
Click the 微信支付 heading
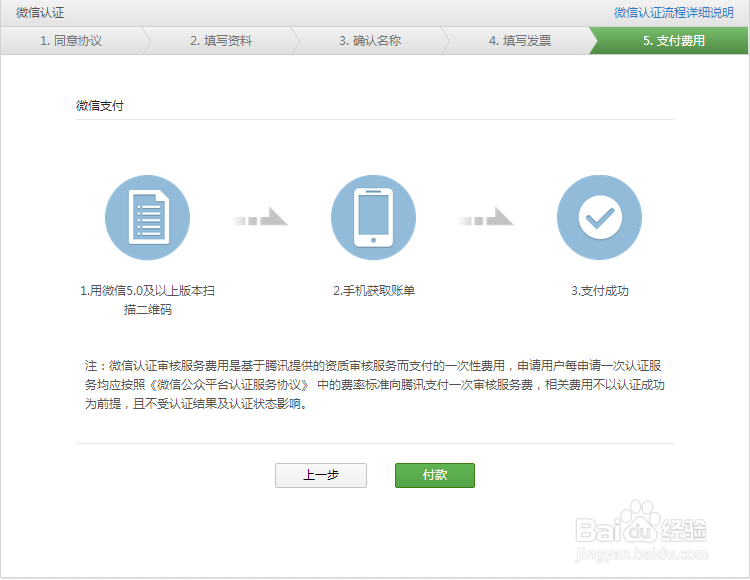(99, 106)
